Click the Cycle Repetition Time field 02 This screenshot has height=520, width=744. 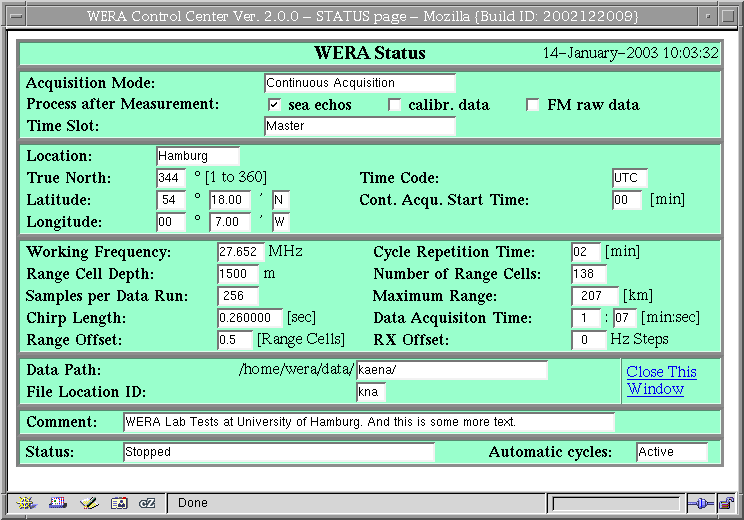pyautogui.click(x=586, y=252)
